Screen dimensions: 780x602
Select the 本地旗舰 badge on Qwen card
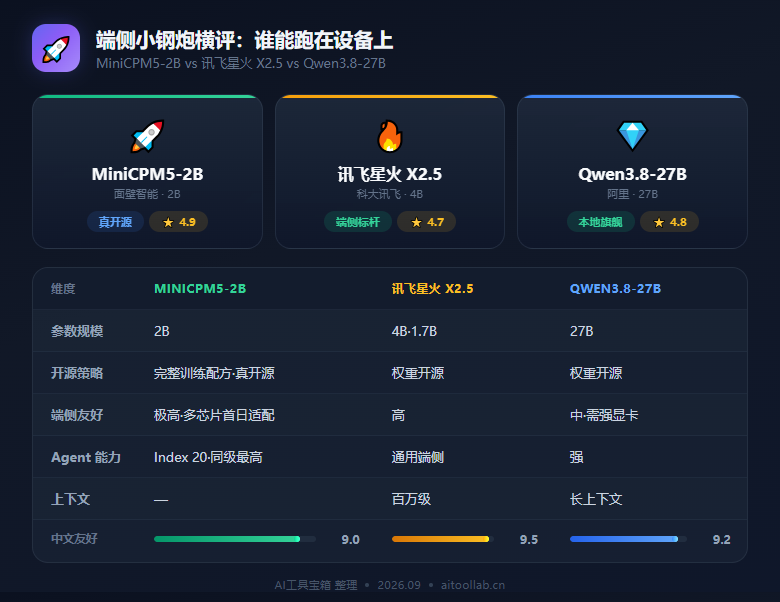(600, 222)
